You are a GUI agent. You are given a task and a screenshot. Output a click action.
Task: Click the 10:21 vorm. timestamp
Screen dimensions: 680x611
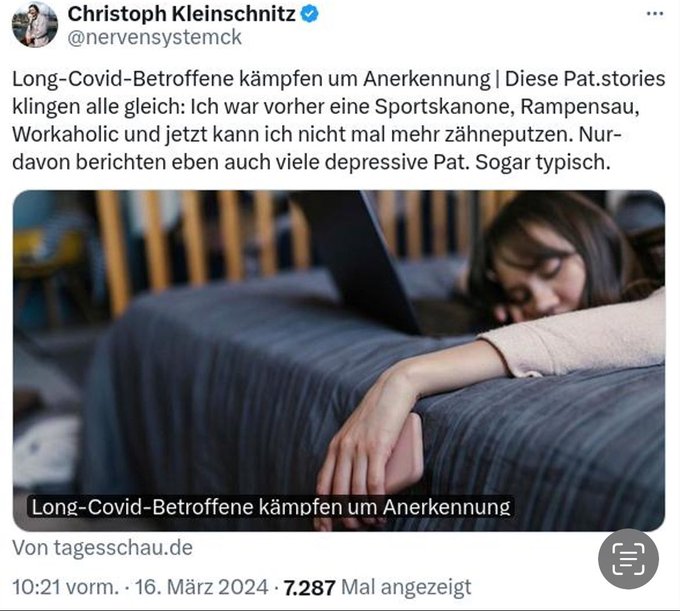pos(65,588)
